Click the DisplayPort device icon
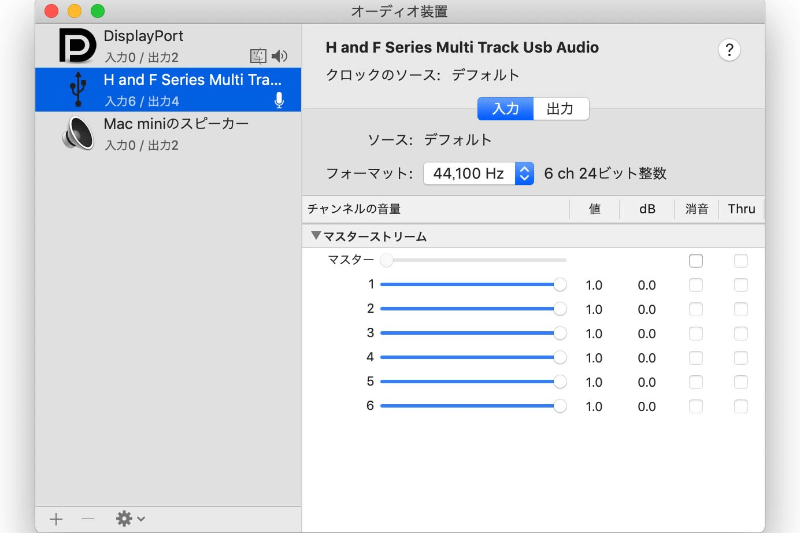Viewport: 800px width, 533px height. pos(77,45)
